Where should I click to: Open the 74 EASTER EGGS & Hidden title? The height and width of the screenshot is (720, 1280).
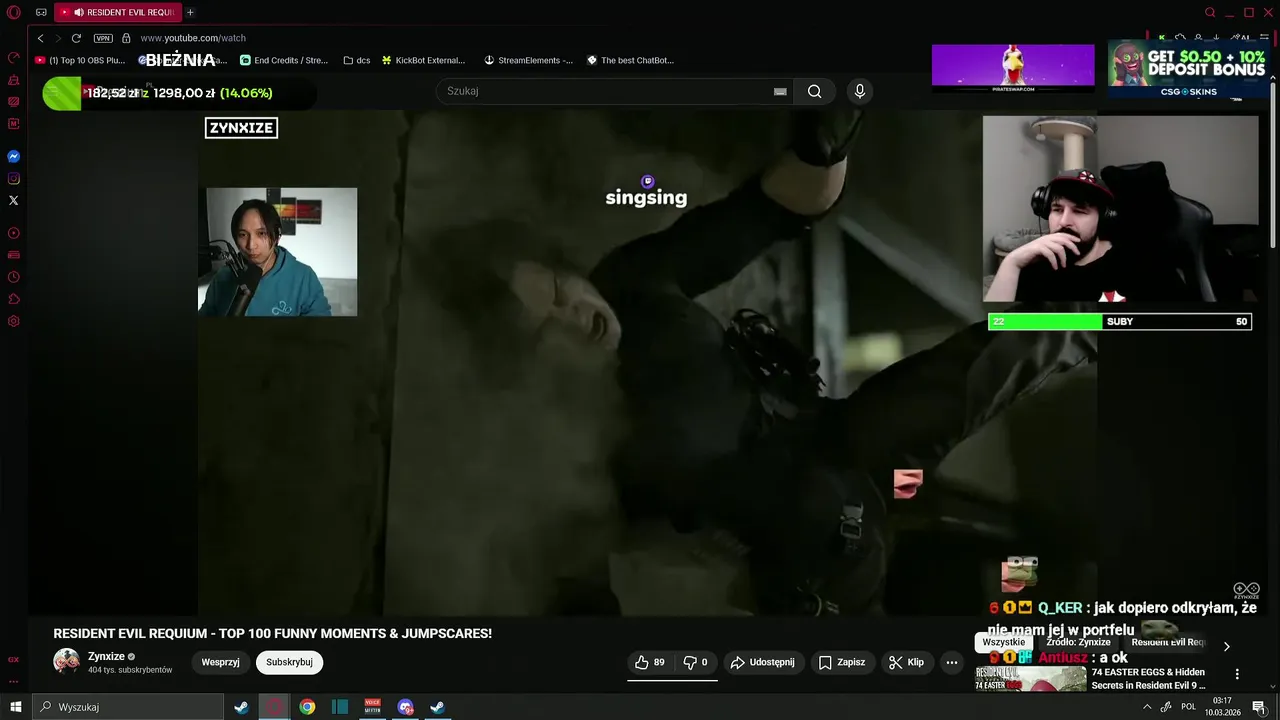pos(1149,679)
